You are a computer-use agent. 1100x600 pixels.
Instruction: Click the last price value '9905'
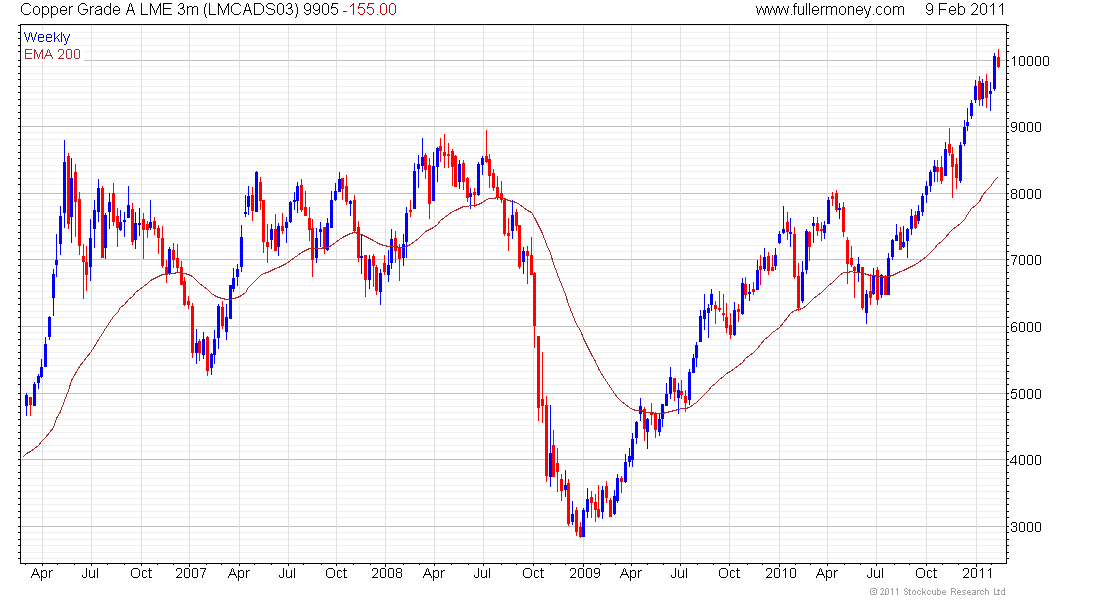[x=321, y=10]
